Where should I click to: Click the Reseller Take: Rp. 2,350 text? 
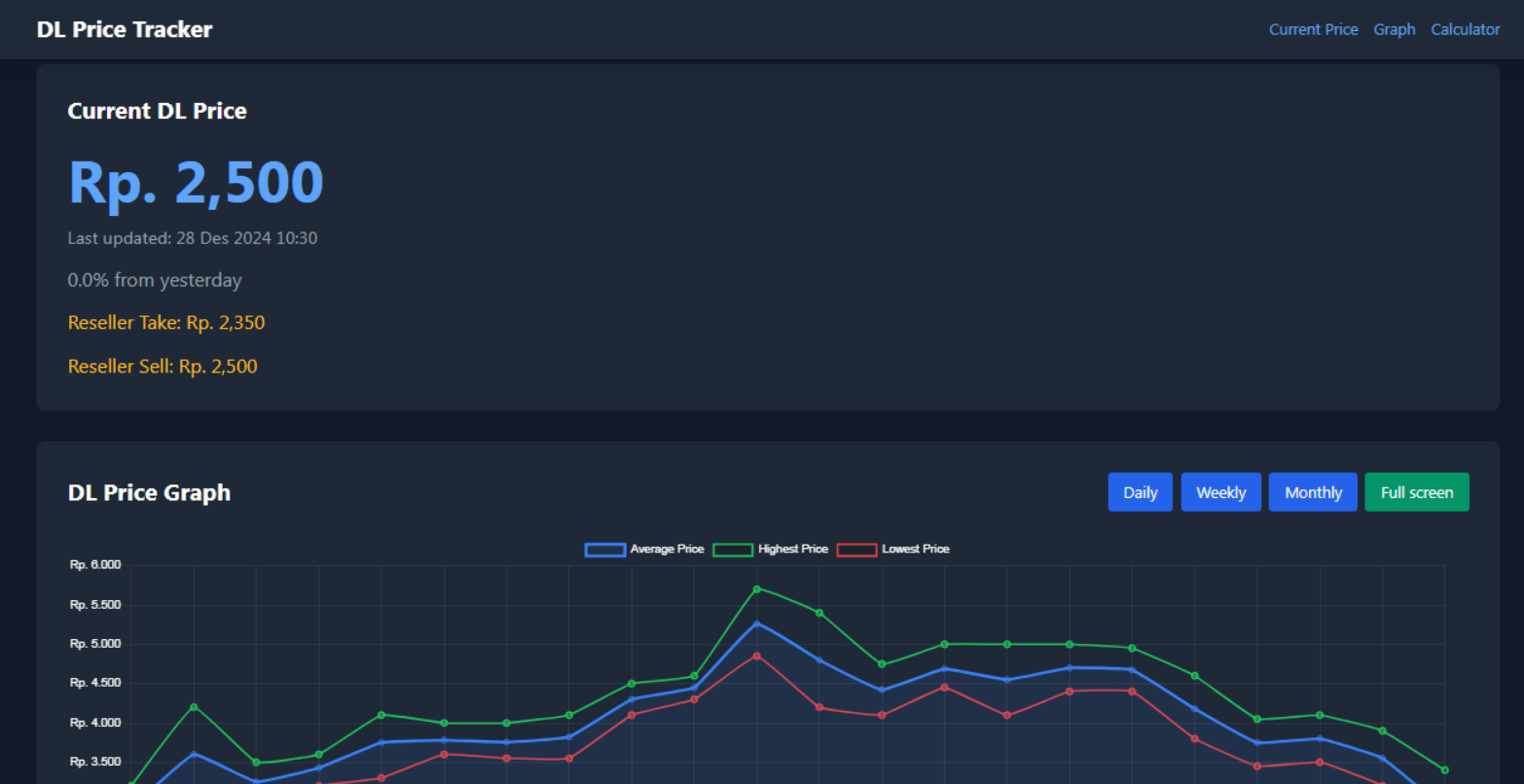tap(166, 323)
